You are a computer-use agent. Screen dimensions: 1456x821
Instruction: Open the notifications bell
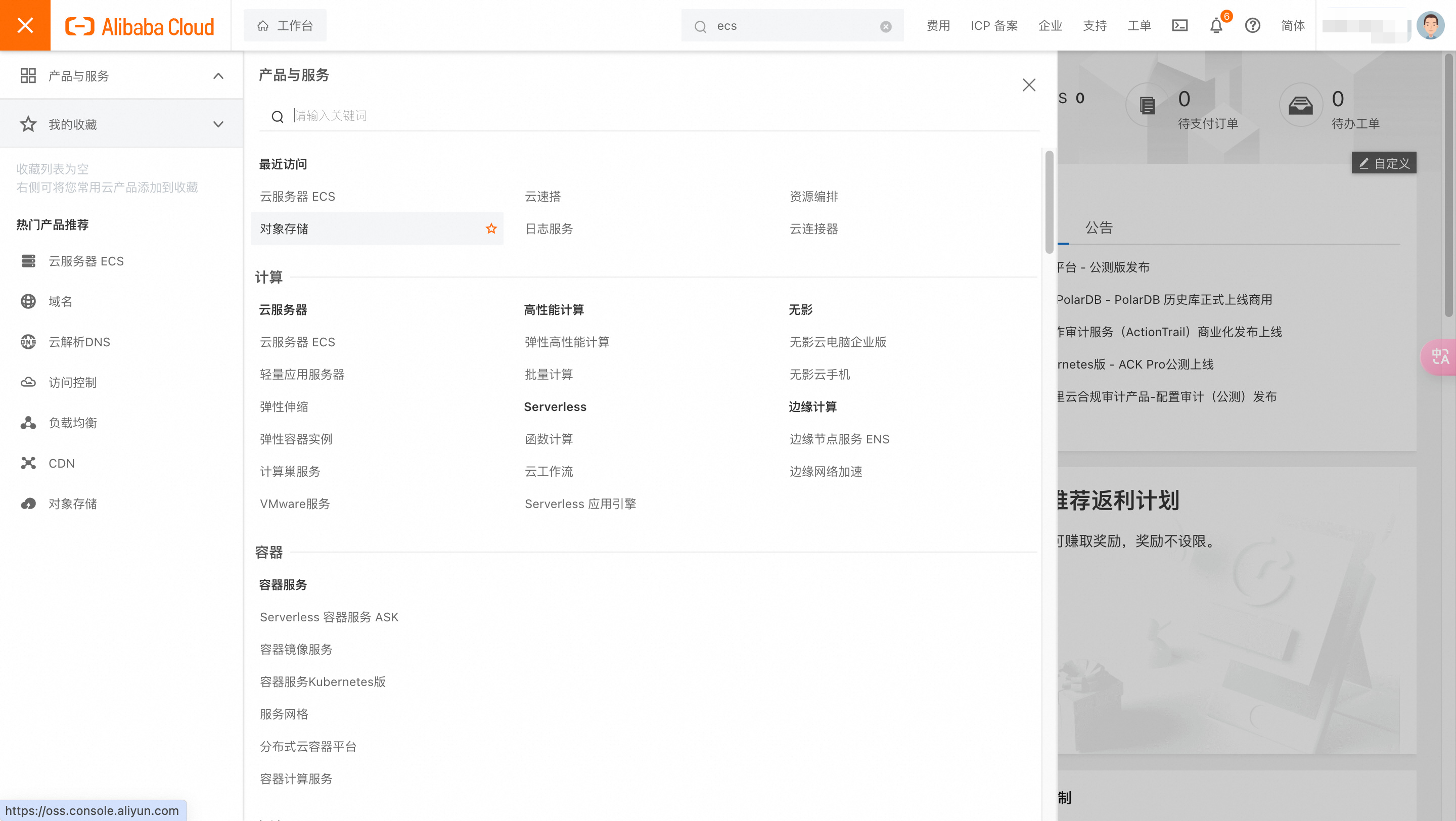point(1216,25)
